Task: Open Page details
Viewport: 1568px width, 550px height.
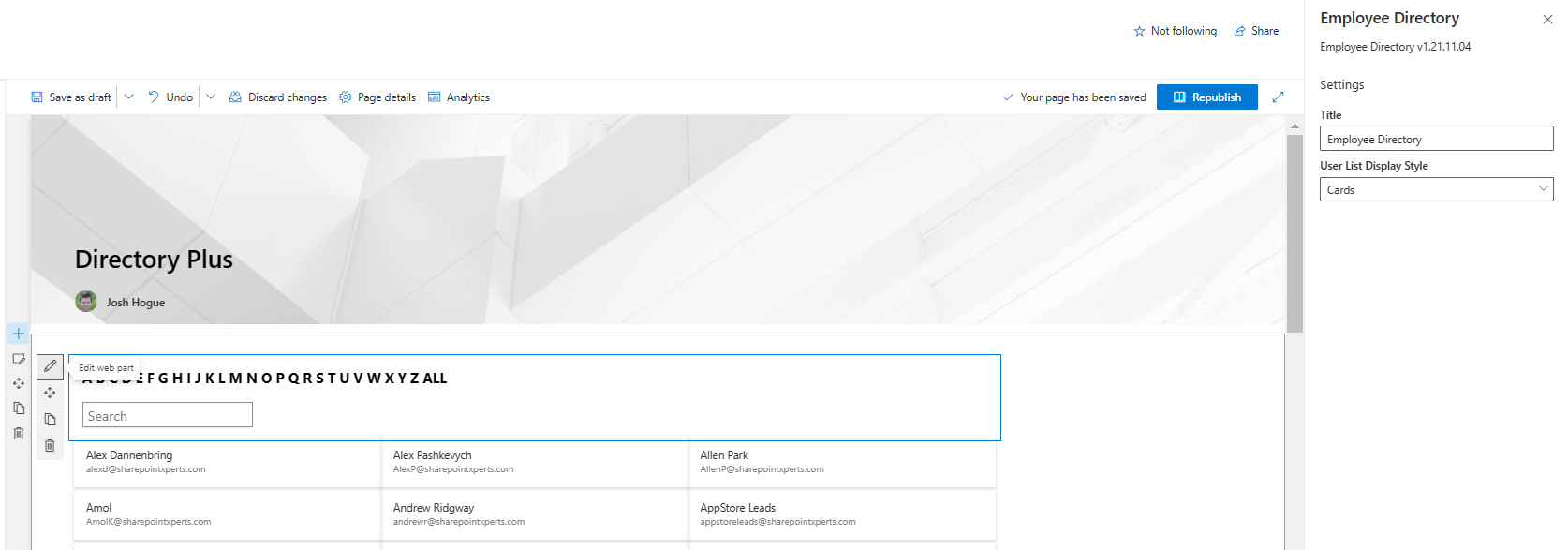Action: [377, 97]
